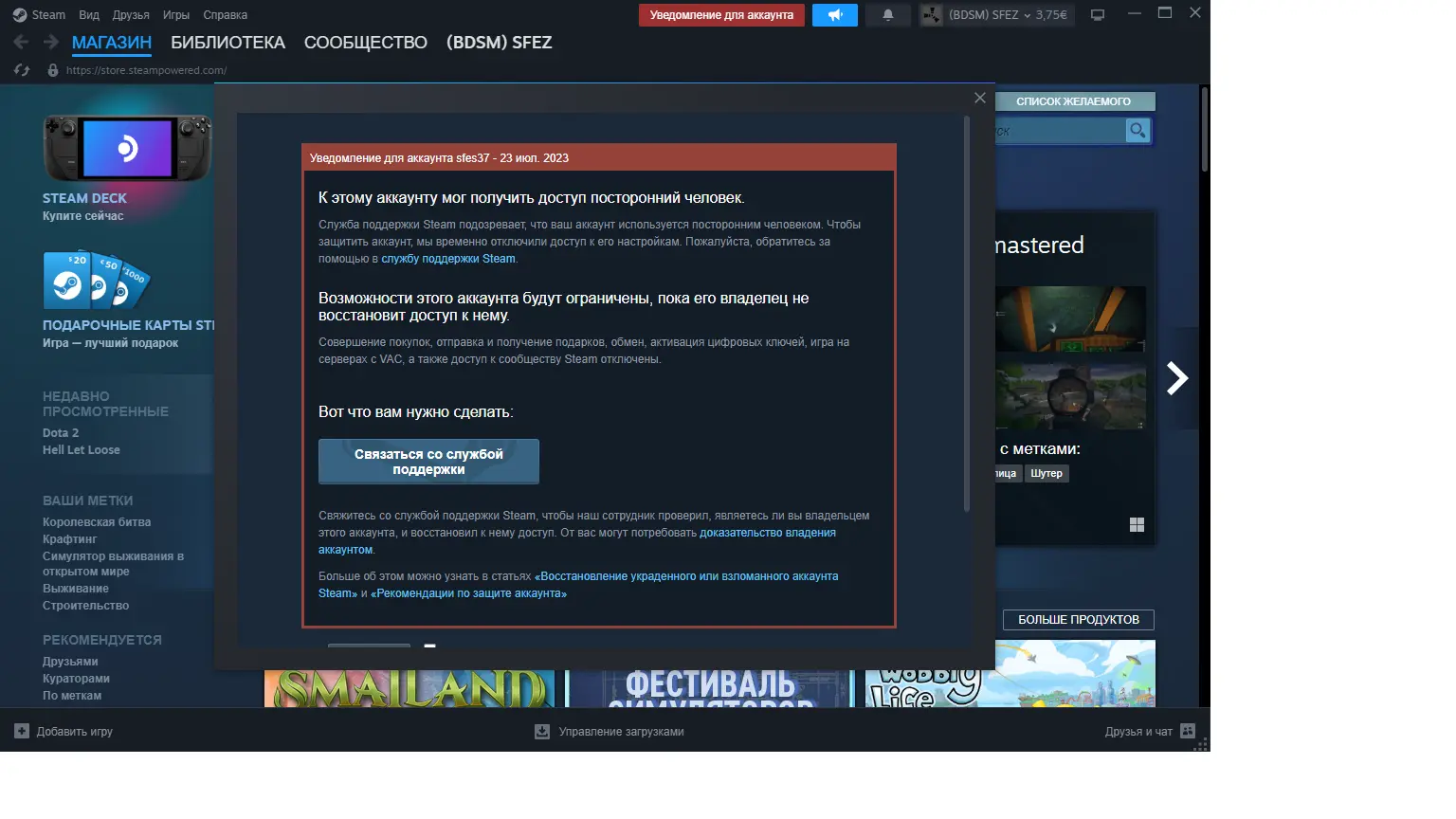The width and height of the screenshot is (1456, 819).
Task: Click the lower scope screenshot thumbnail
Action: click(x=1071, y=396)
